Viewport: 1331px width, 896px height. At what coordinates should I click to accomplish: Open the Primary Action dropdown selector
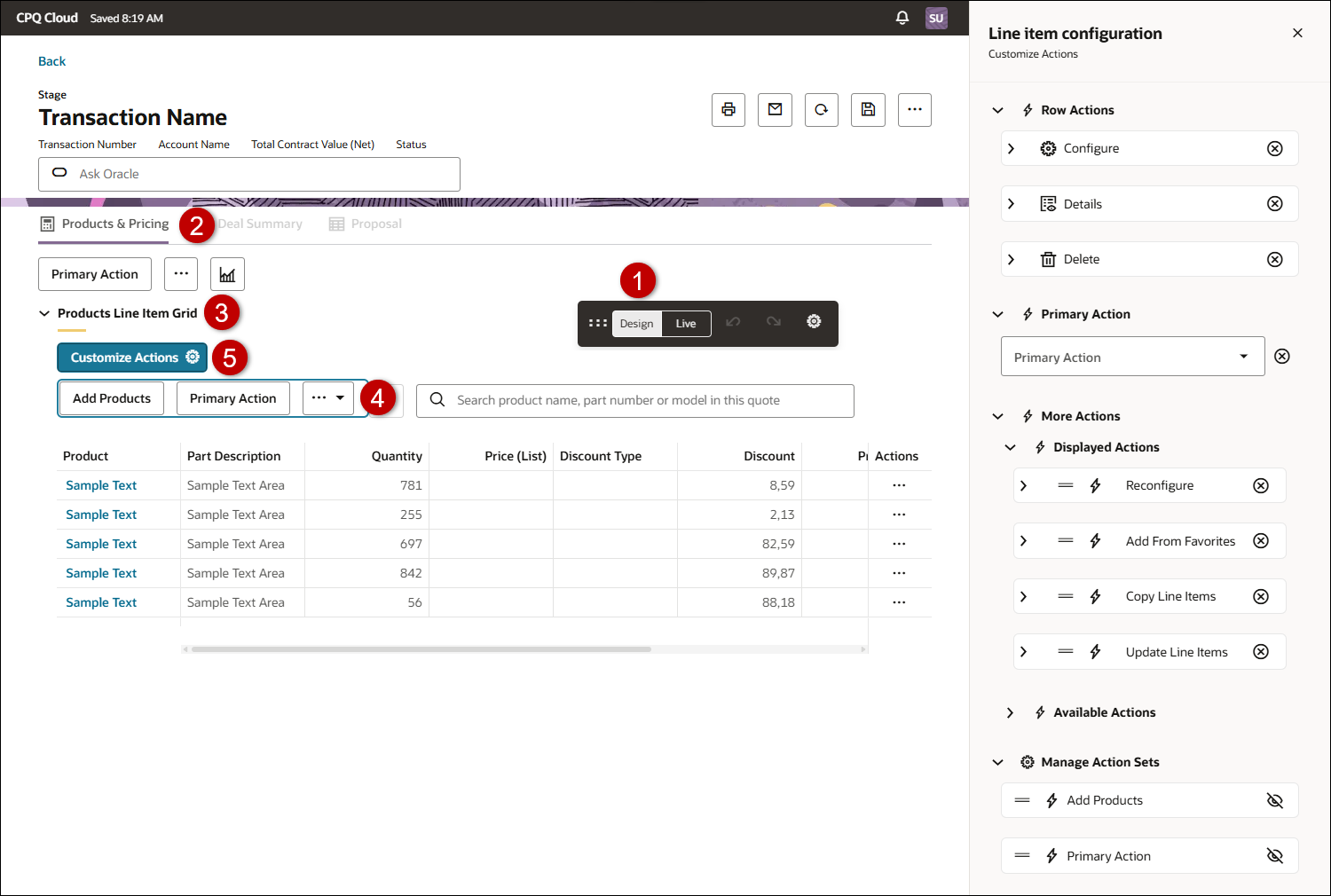click(x=1244, y=356)
